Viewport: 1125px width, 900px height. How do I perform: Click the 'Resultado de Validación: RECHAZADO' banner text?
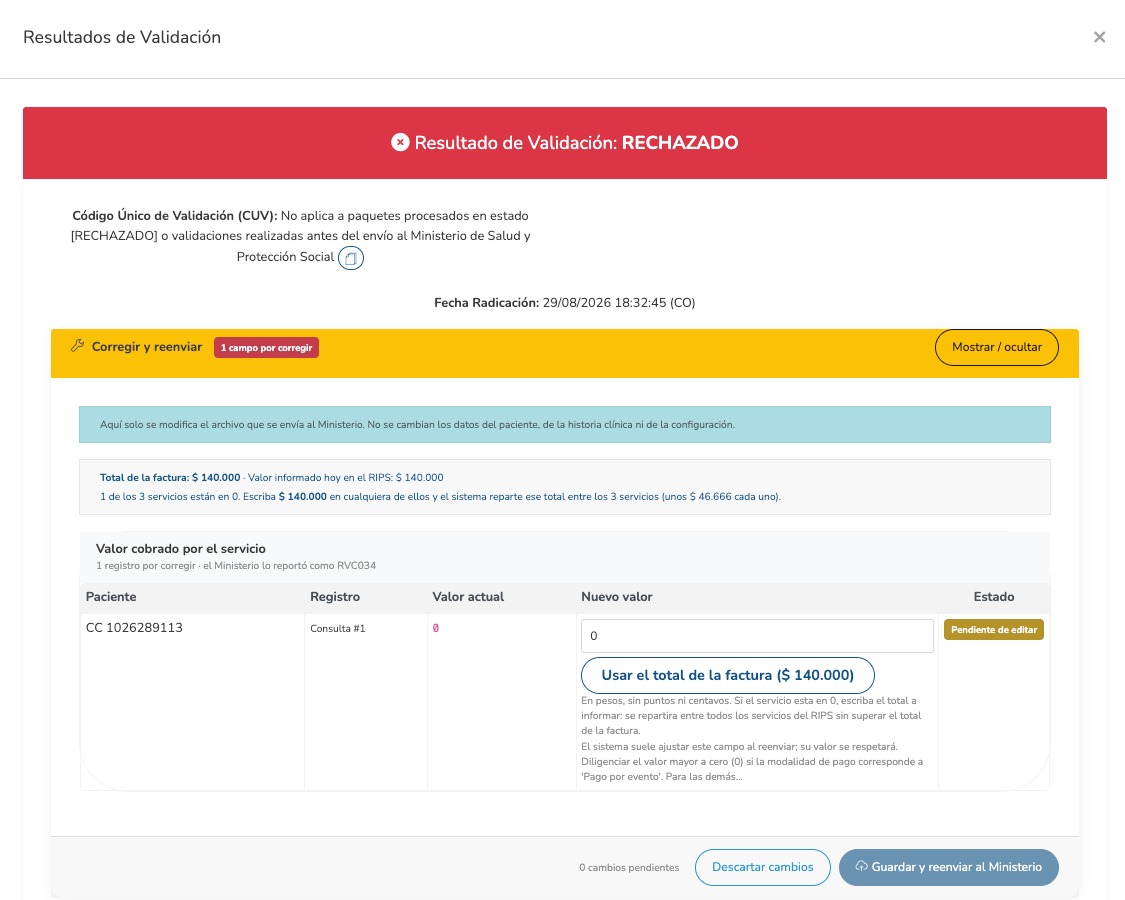click(x=576, y=143)
